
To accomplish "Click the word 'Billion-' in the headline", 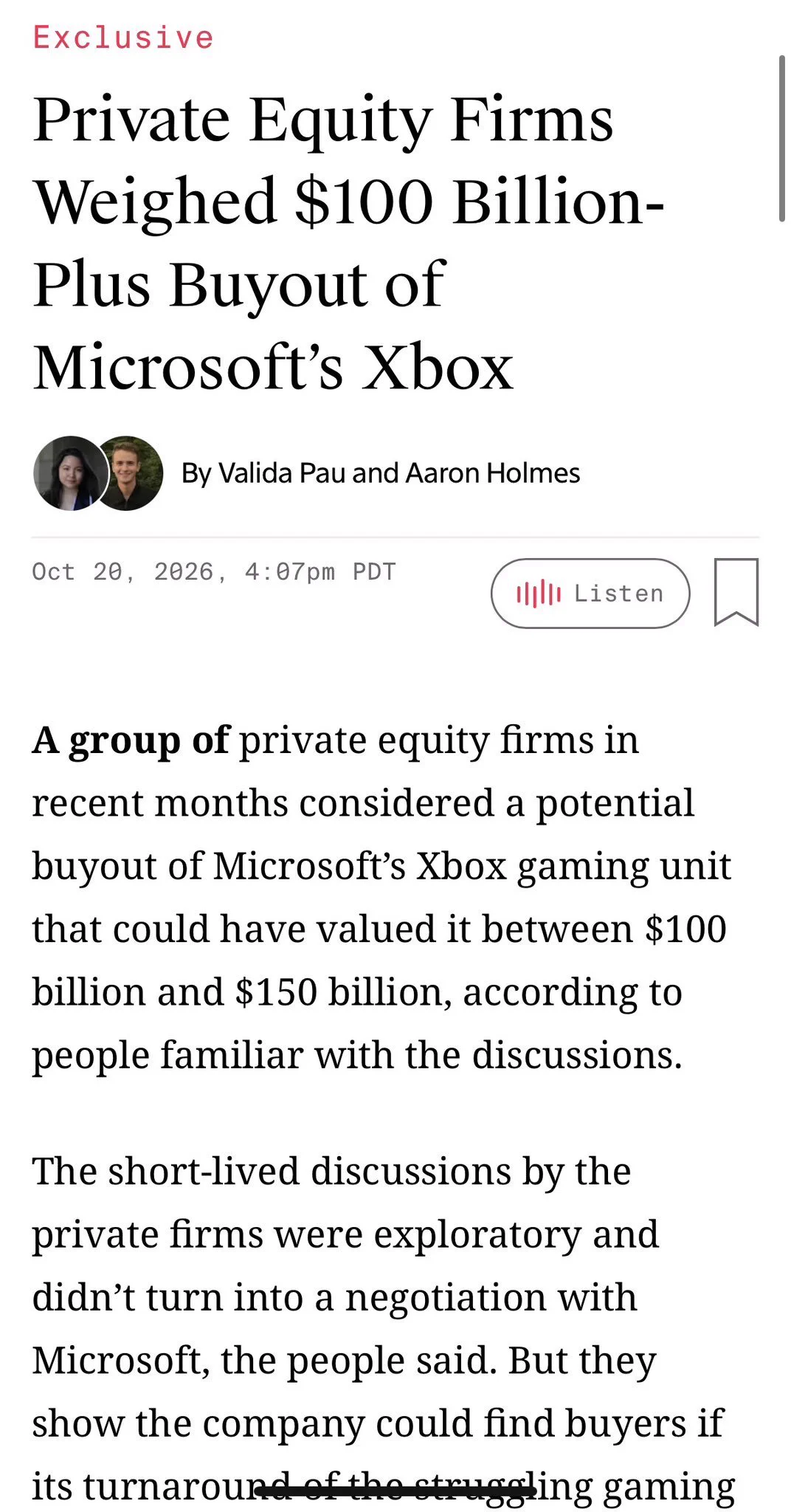I will point(559,202).
